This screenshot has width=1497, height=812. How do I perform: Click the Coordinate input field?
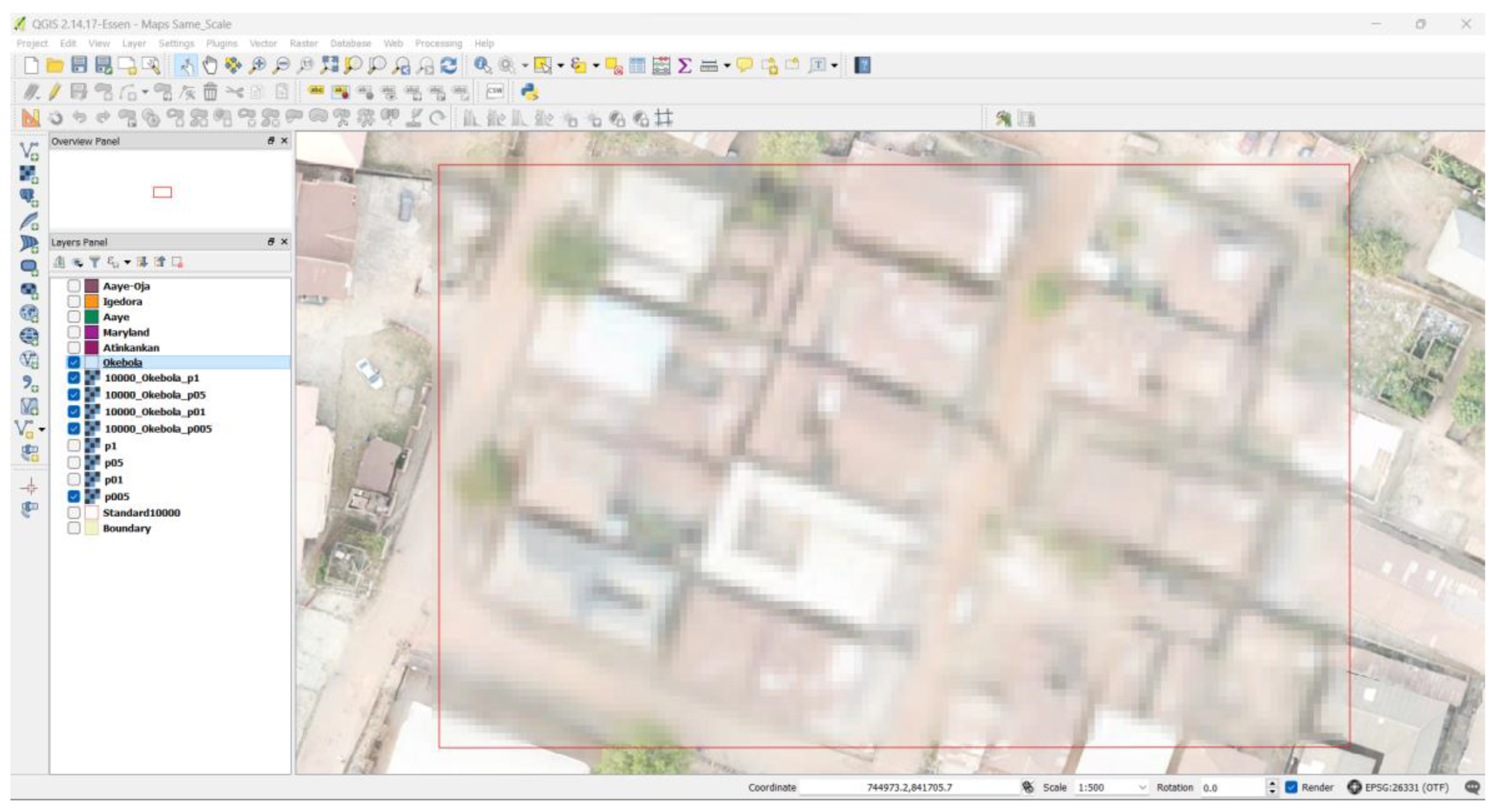pyautogui.click(x=909, y=788)
